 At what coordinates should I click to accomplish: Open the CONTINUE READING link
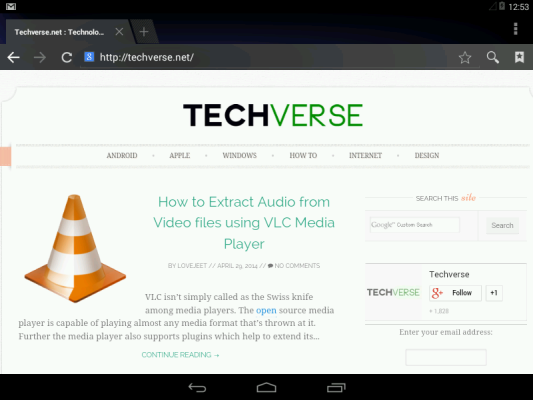point(180,355)
